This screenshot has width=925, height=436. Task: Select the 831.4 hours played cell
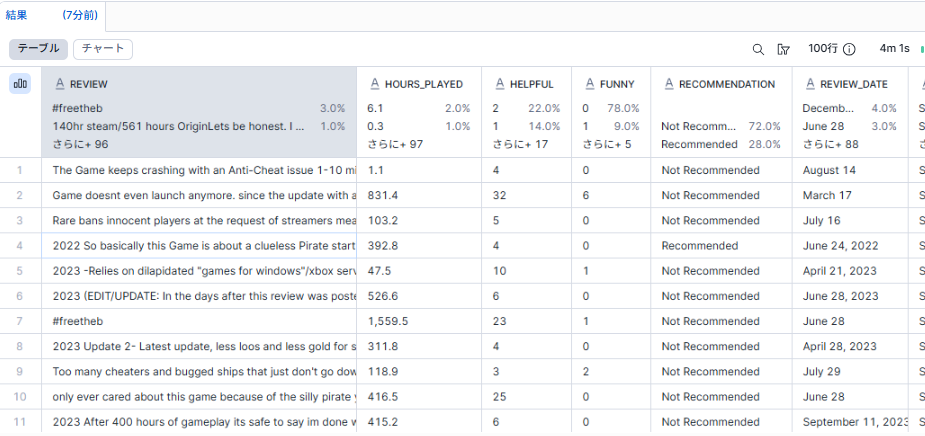[x=383, y=195]
